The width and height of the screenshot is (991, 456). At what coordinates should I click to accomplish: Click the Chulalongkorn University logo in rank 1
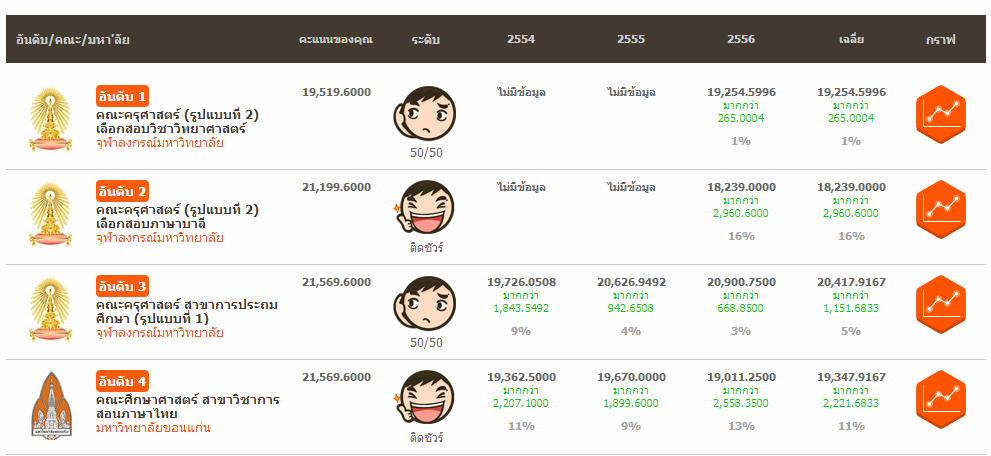click(50, 120)
